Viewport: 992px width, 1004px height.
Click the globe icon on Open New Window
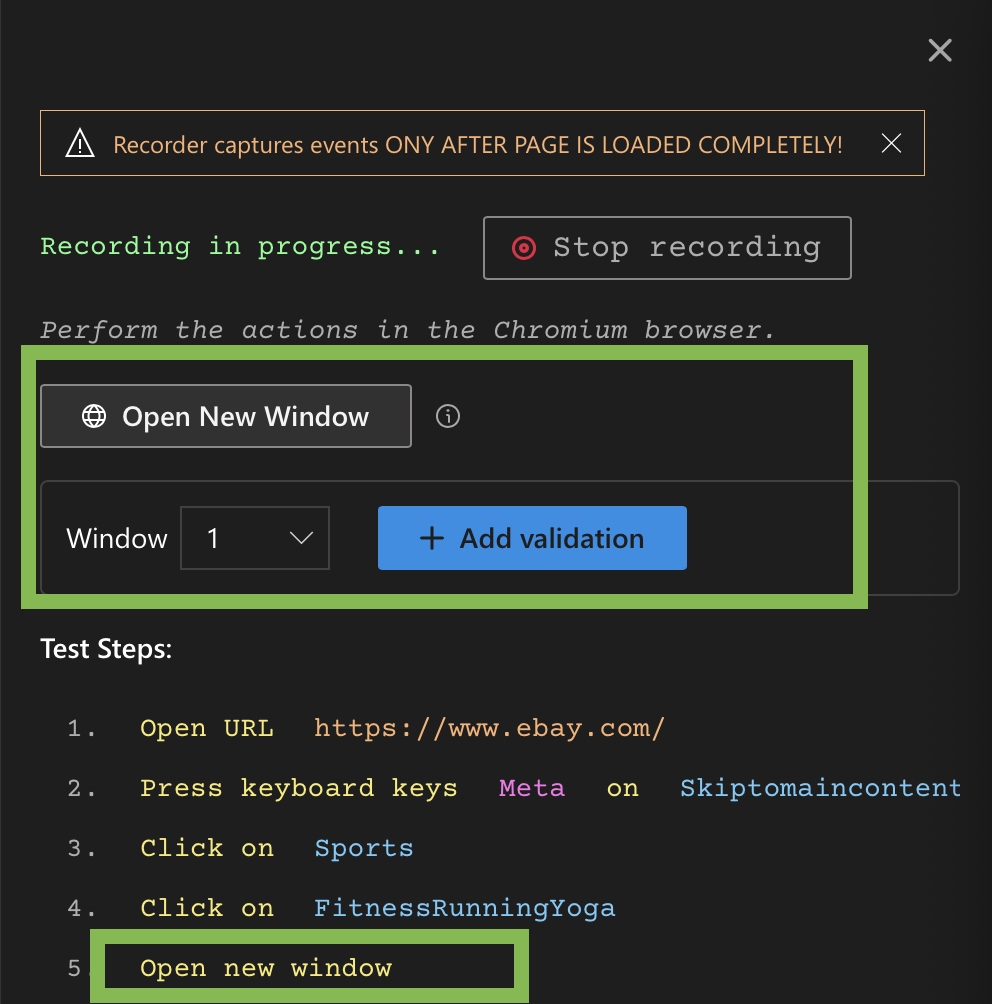[94, 416]
